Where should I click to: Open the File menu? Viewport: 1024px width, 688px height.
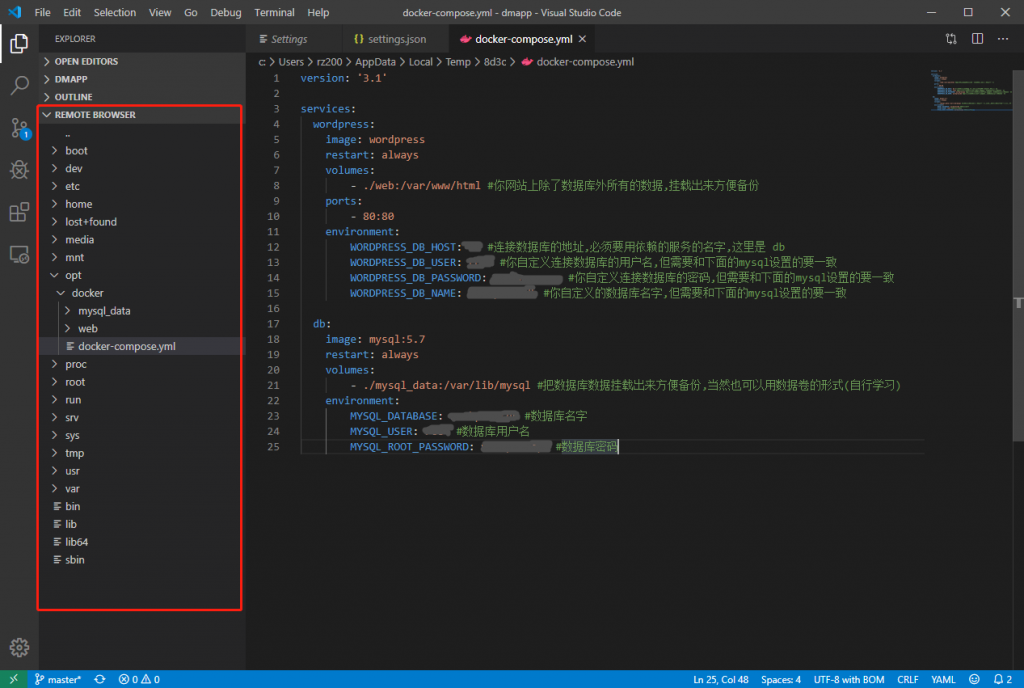[x=42, y=12]
